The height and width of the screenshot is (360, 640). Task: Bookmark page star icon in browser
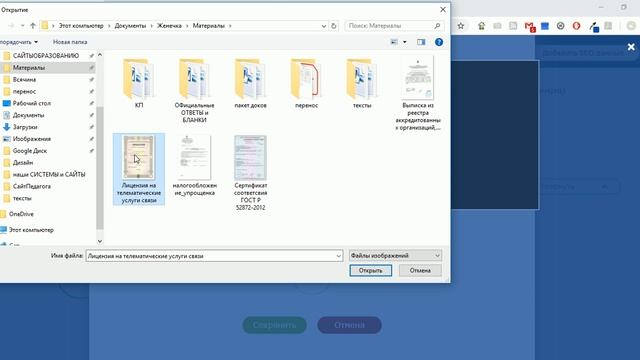[461, 26]
